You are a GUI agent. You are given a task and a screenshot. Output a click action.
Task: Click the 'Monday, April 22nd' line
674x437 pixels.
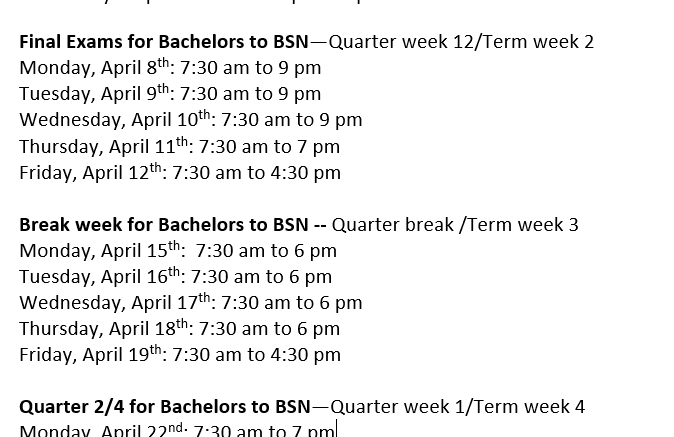(177, 430)
